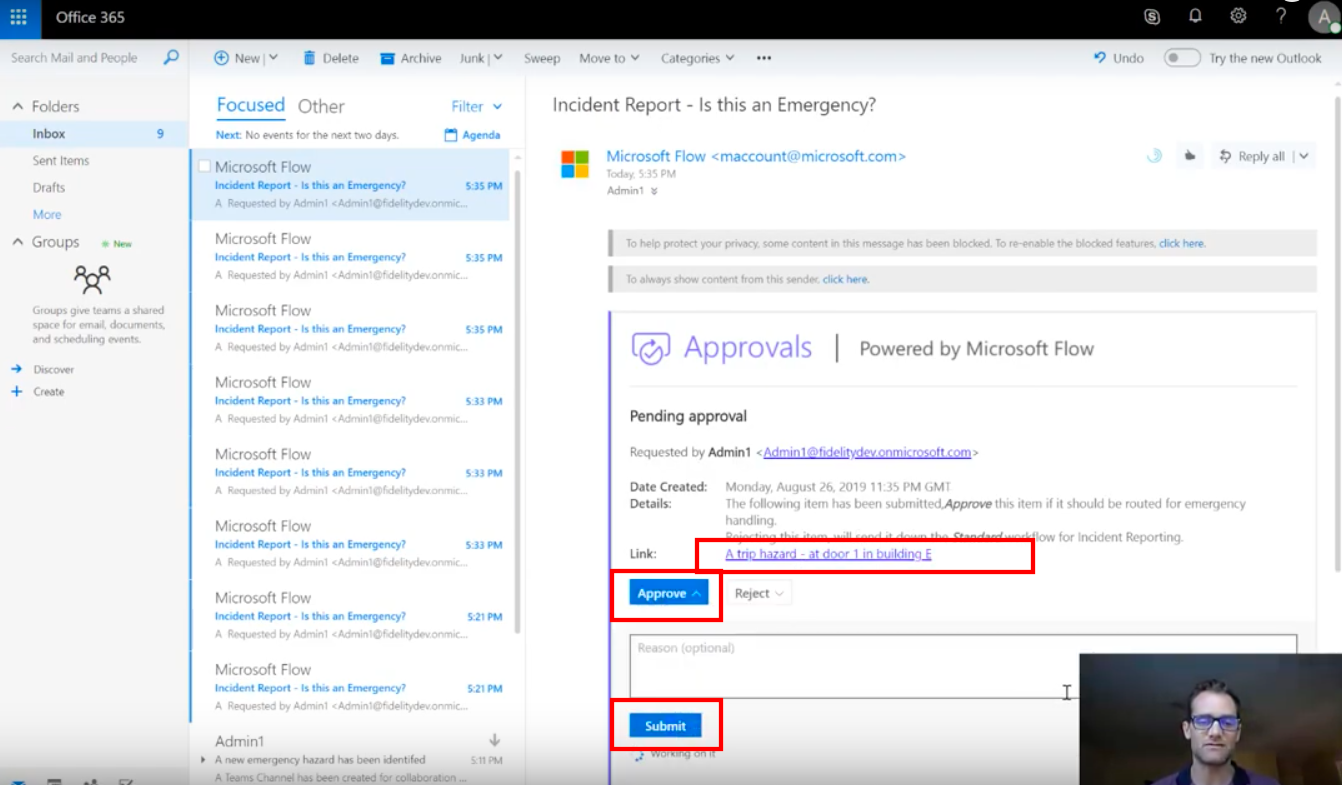Click here to re-enable blocked features
The image size is (1342, 785).
coord(1181,243)
